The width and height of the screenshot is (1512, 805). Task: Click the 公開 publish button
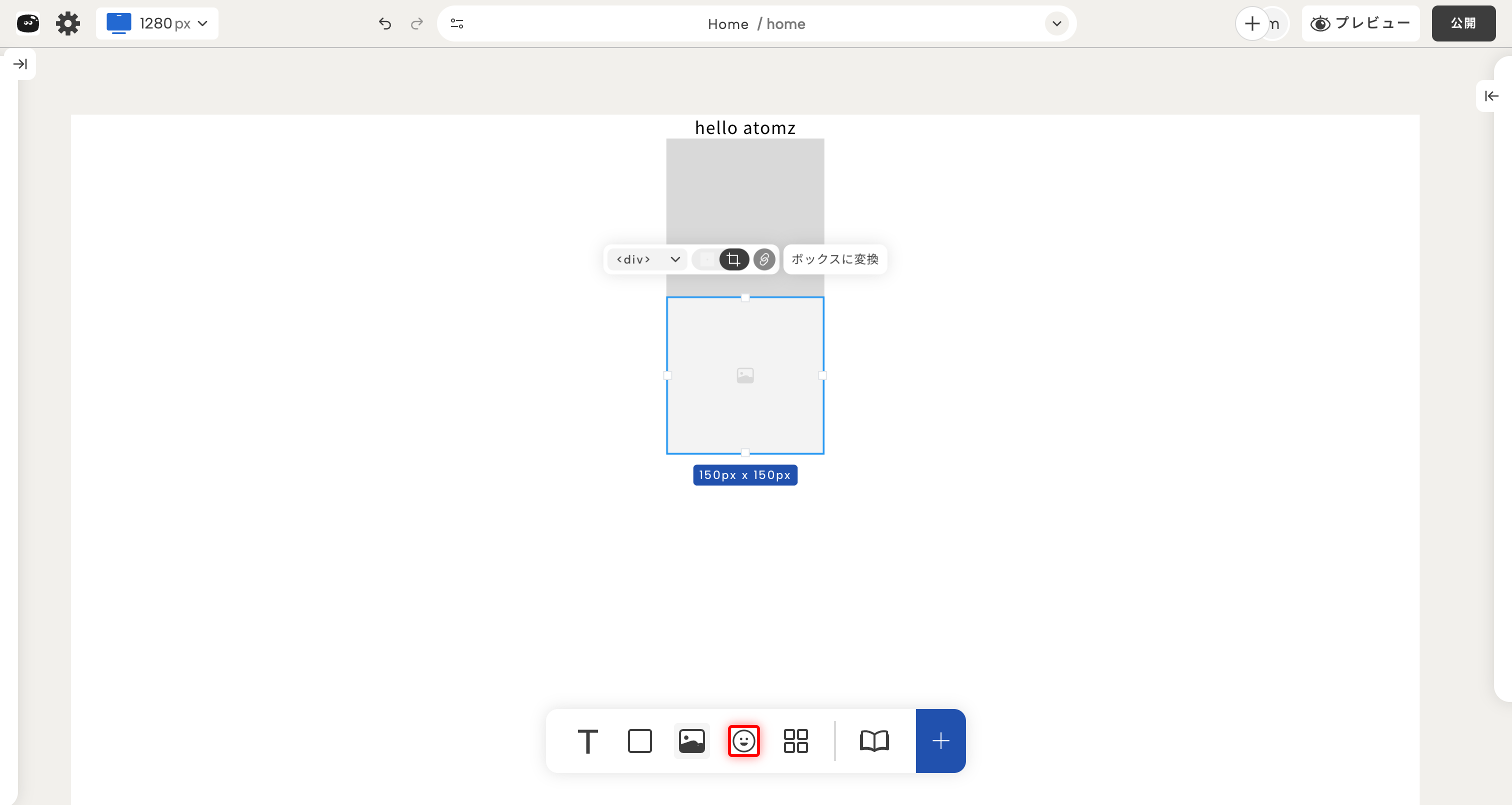(1462, 23)
